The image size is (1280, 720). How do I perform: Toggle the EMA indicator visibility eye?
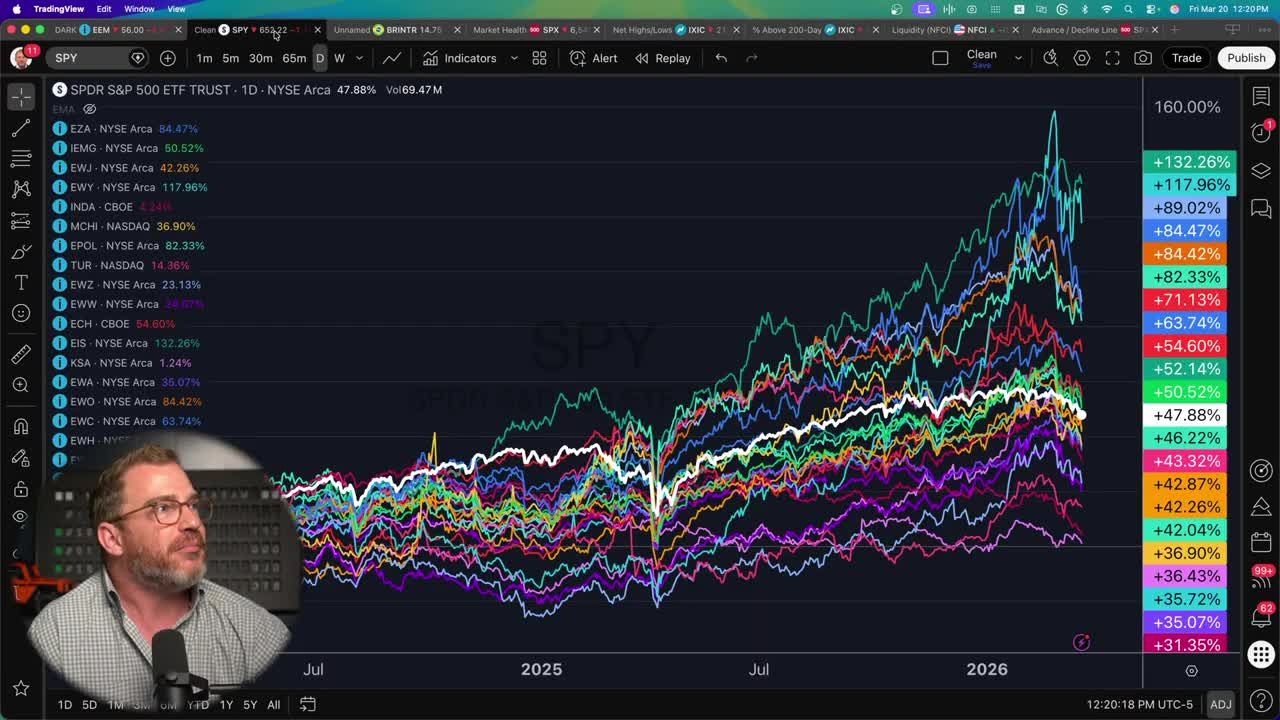(89, 109)
